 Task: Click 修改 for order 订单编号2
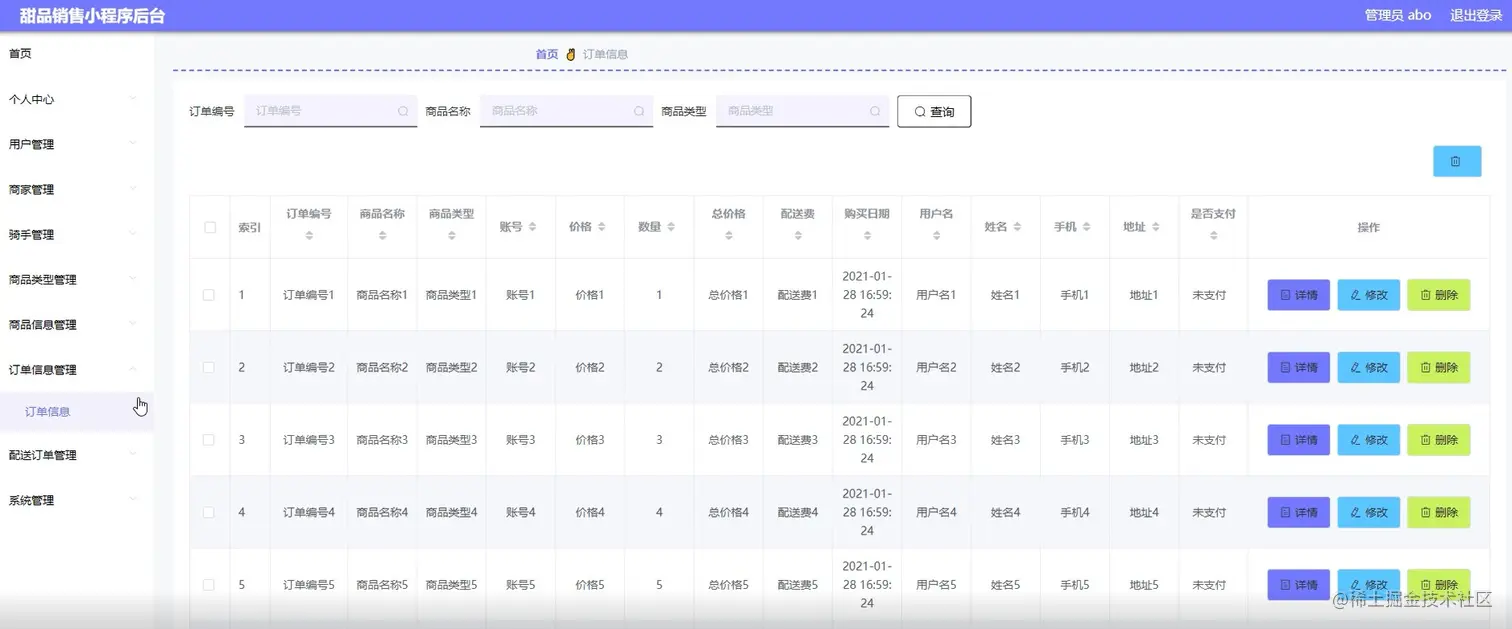point(1368,367)
